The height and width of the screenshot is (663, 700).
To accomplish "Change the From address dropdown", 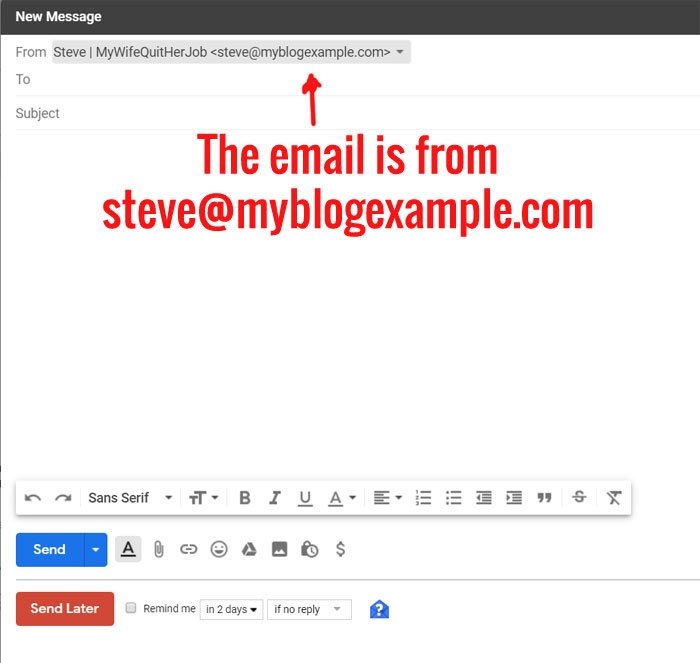I will click(231, 52).
